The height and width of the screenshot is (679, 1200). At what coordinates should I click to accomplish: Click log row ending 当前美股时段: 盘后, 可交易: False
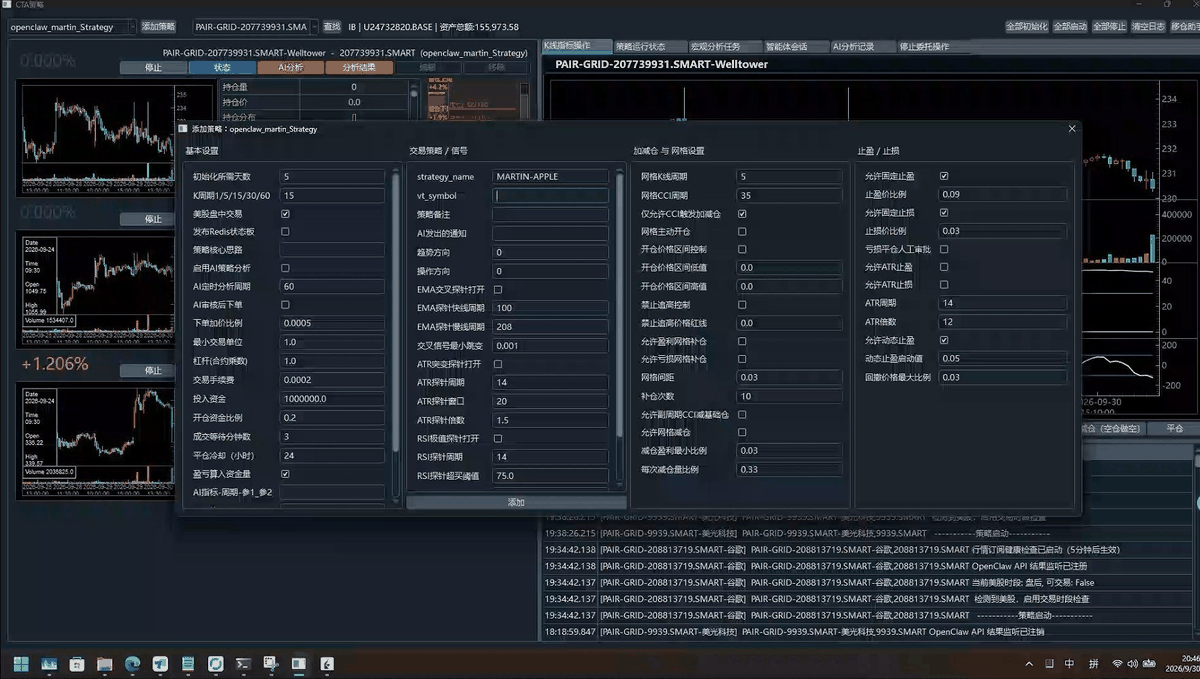click(870, 582)
